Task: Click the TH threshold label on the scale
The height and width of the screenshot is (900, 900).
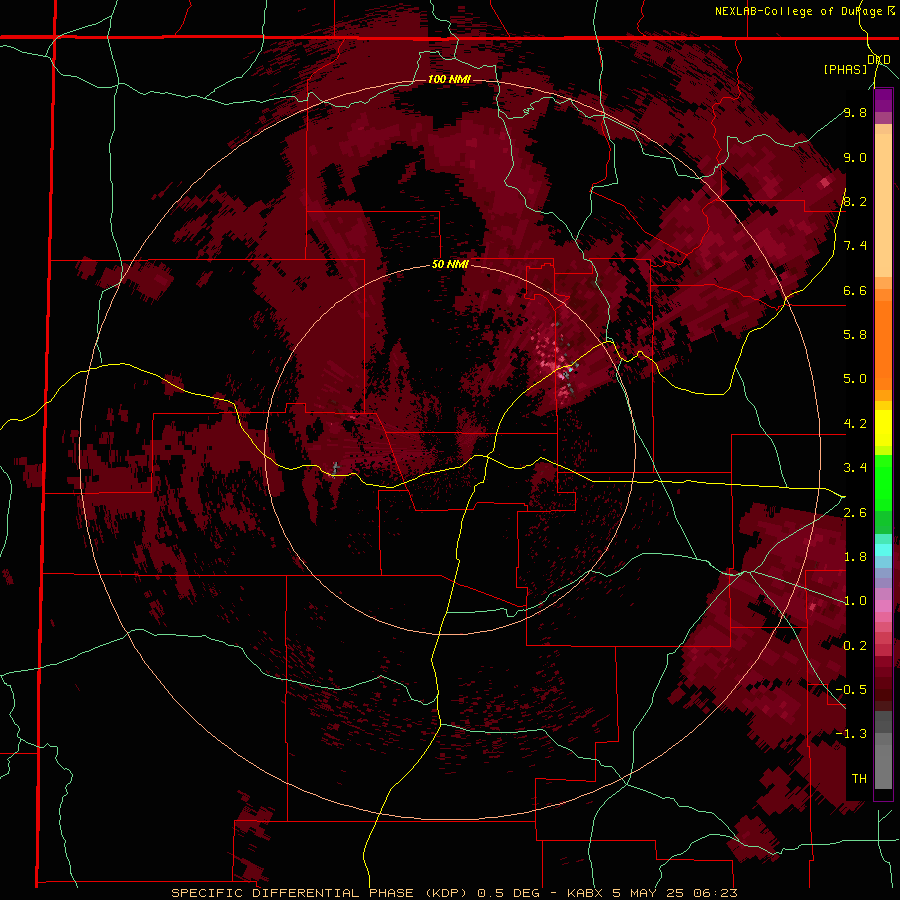Action: [x=859, y=779]
